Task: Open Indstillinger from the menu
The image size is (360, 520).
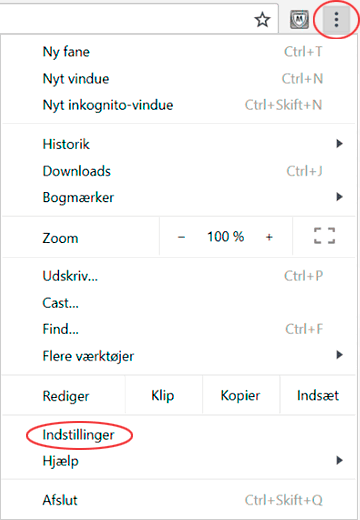Action: click(x=179, y=435)
